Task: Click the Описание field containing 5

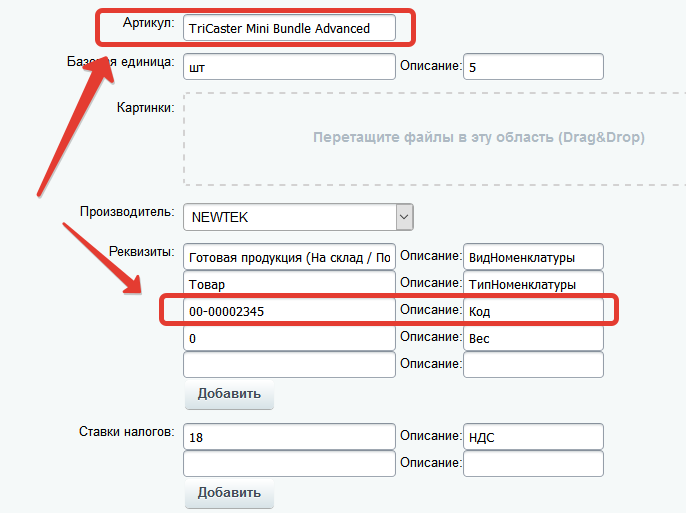Action: pyautogui.click(x=534, y=66)
